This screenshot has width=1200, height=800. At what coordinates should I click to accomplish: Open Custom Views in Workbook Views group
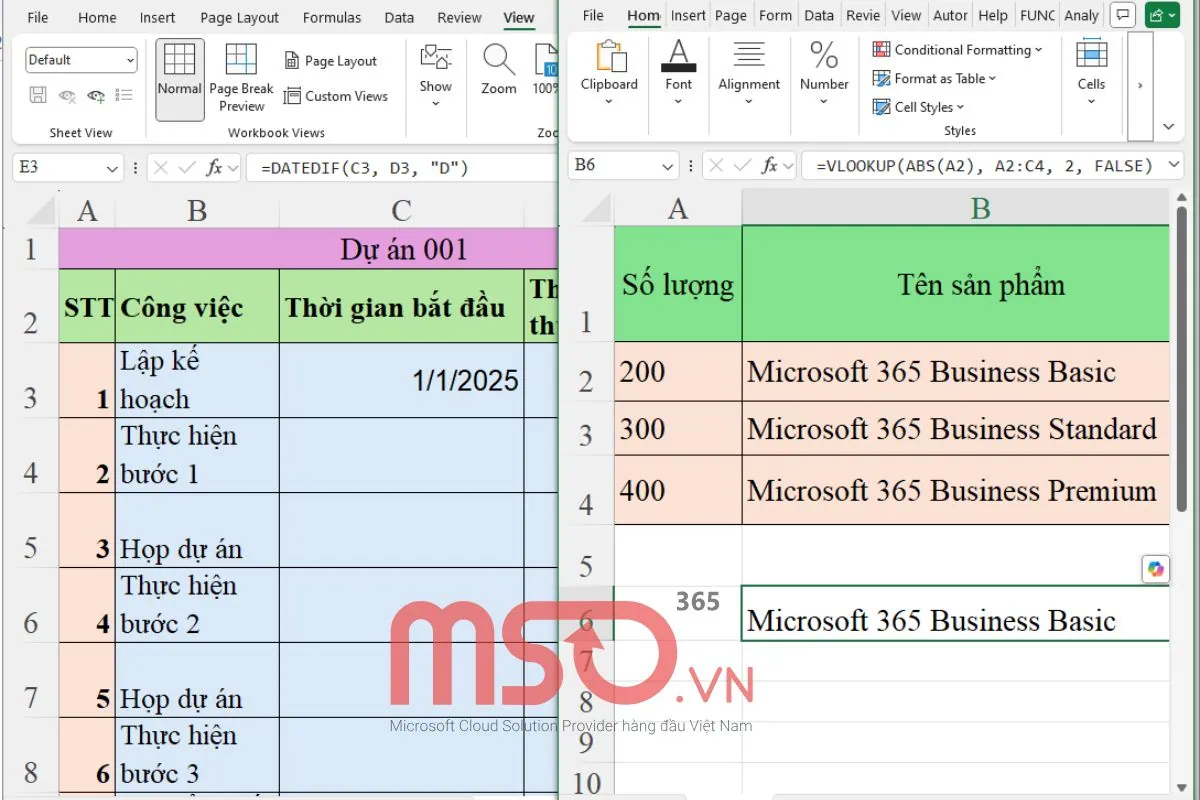338,96
